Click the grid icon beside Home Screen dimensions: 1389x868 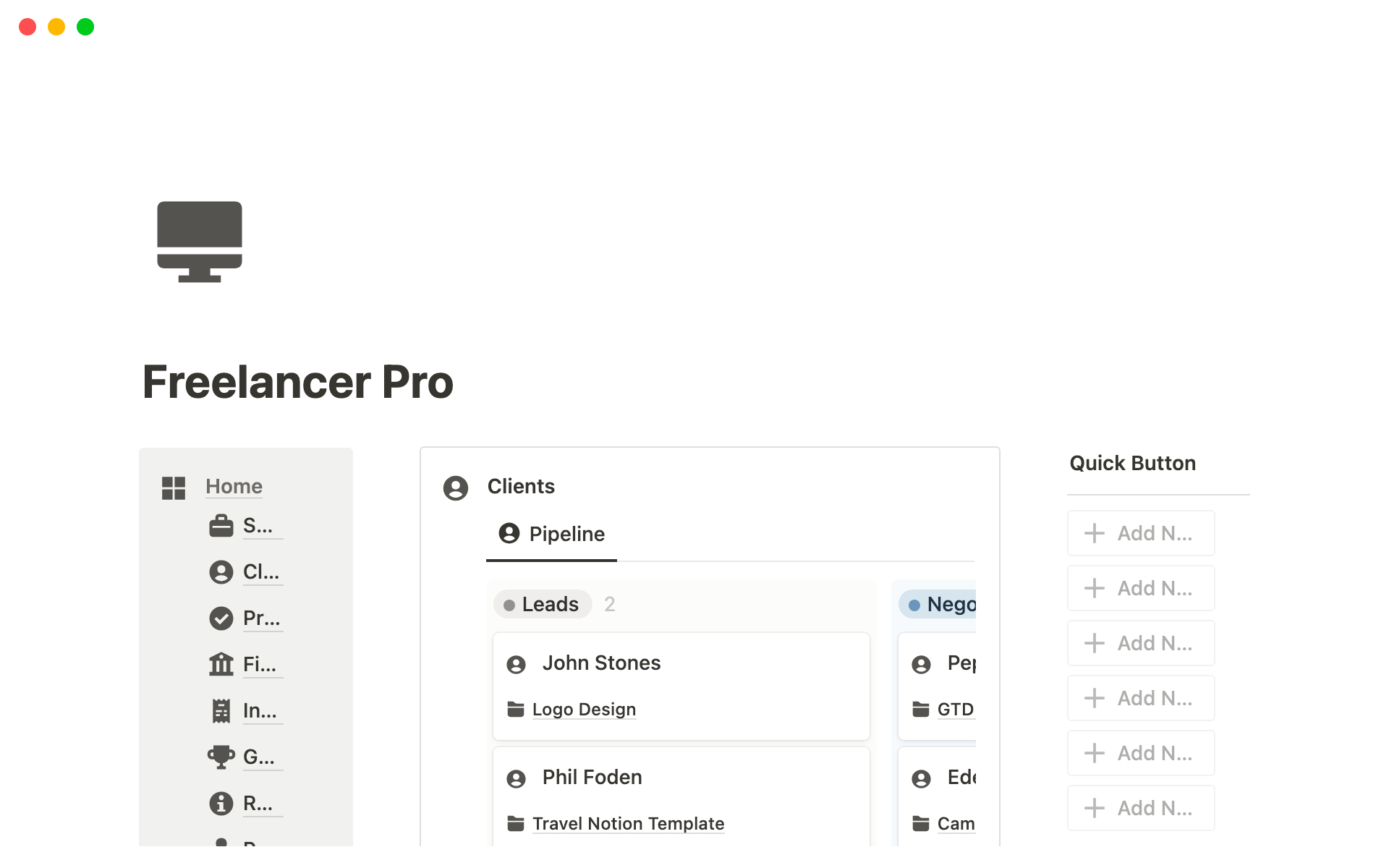pyautogui.click(x=174, y=488)
